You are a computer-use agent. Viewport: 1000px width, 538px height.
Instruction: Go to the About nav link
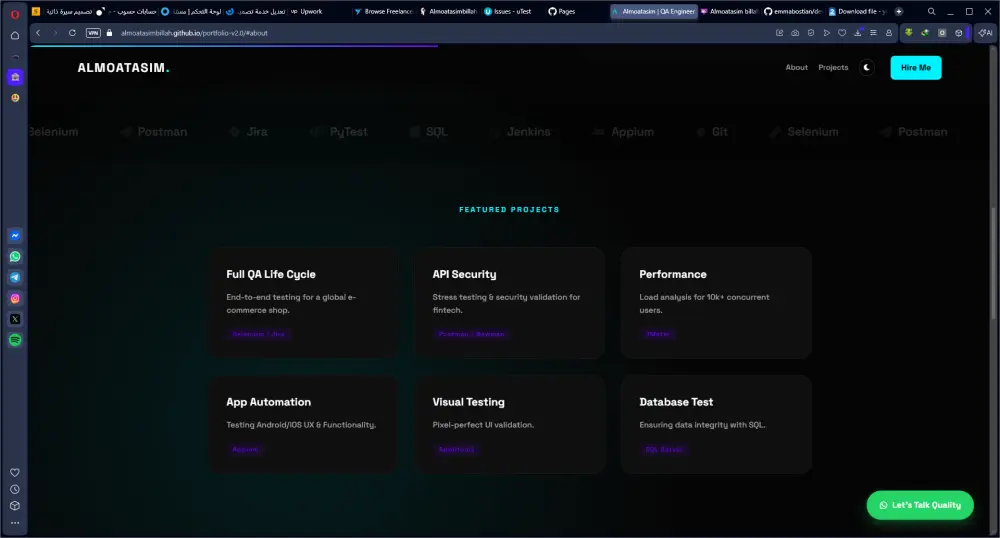797,68
